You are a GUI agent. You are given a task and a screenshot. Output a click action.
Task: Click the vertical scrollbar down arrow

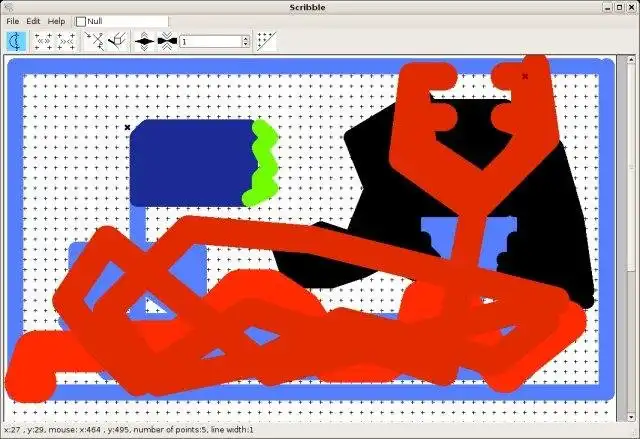tap(631, 417)
